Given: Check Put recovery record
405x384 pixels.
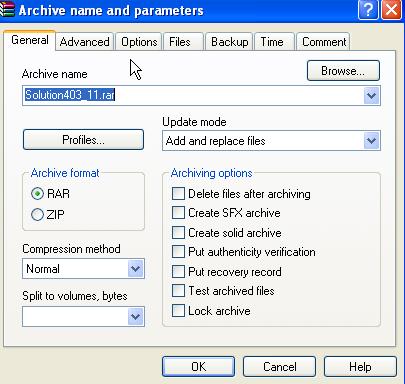Looking at the screenshot, I should (x=178, y=271).
